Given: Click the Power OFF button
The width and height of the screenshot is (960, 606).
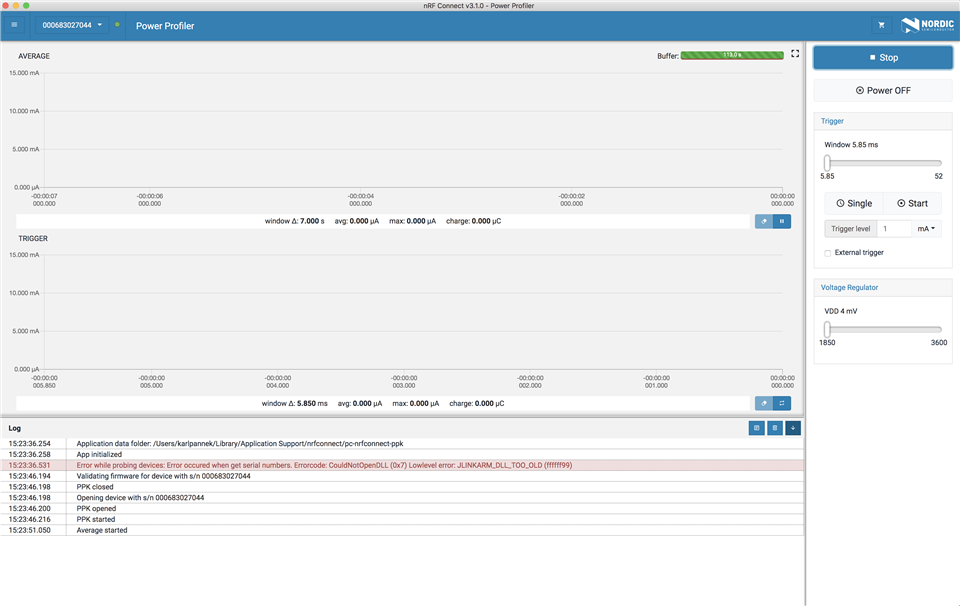Looking at the screenshot, I should [883, 91].
